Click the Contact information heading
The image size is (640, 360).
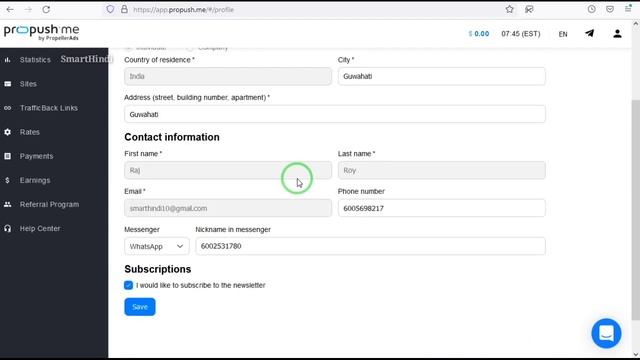coord(172,137)
